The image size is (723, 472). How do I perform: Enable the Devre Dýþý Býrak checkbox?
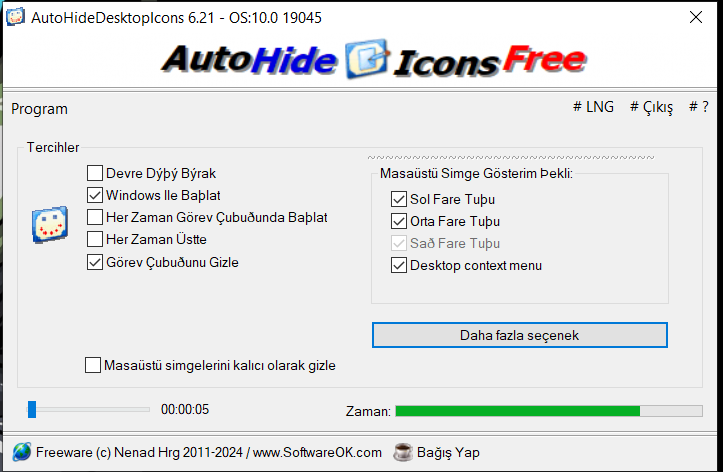point(95,173)
